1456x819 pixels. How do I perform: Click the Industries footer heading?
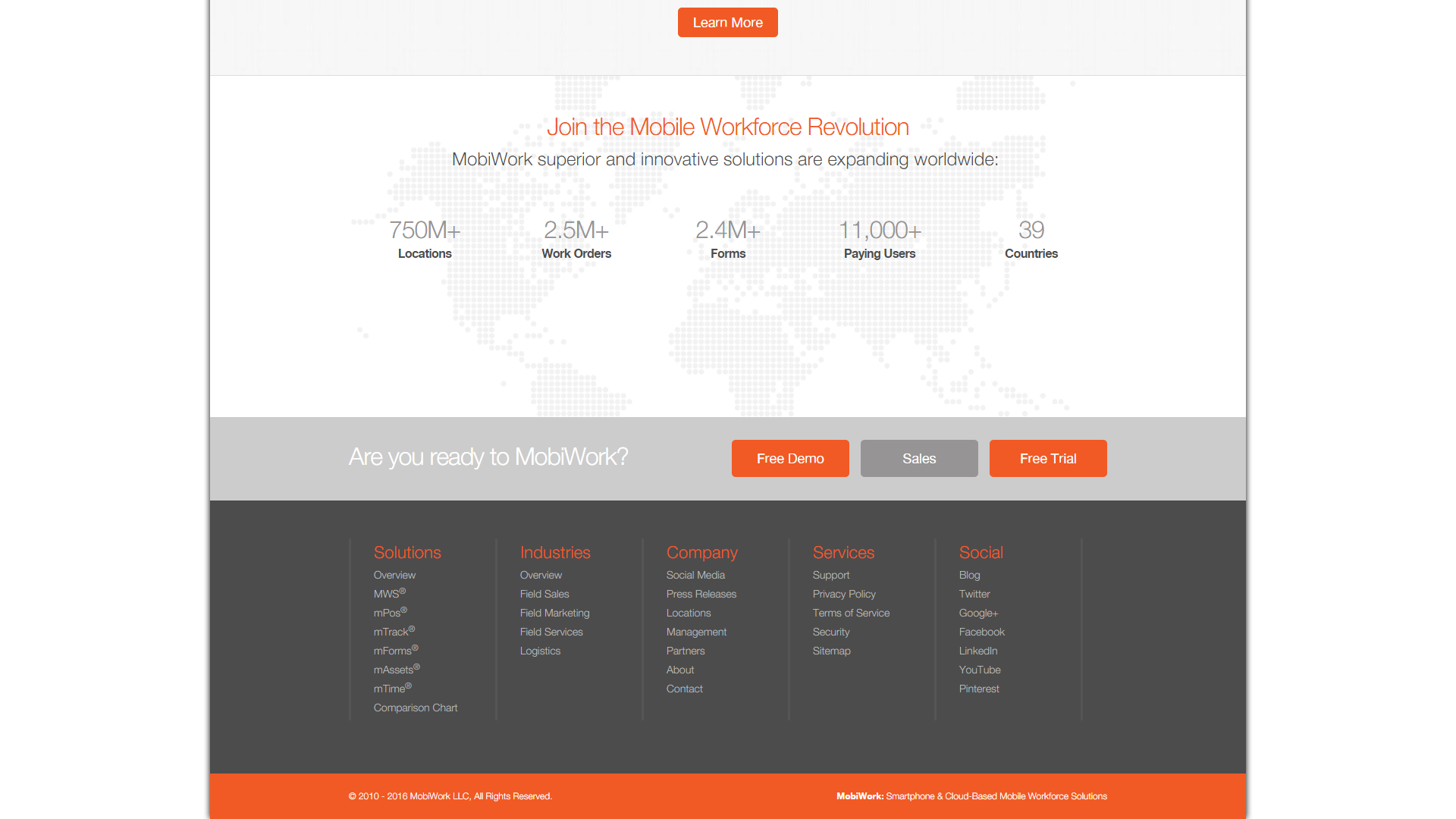(x=555, y=553)
